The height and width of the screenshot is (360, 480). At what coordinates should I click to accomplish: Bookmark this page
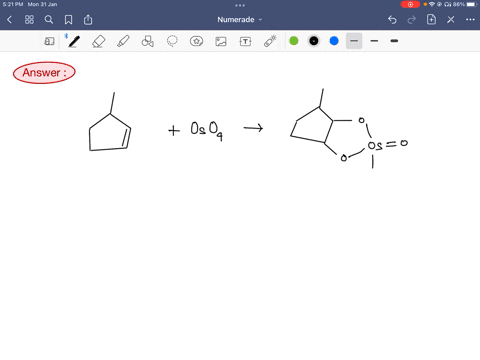point(68,20)
